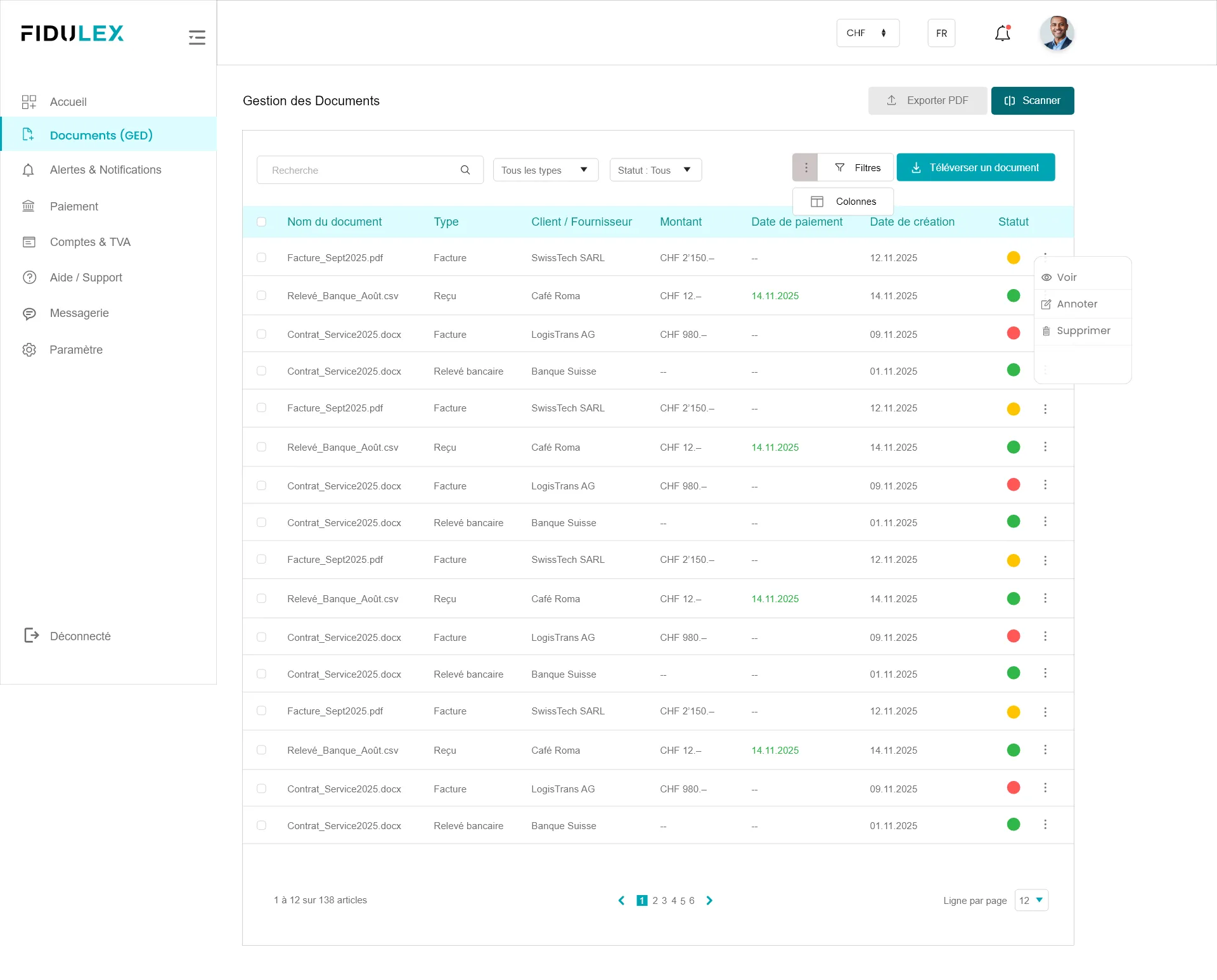The image size is (1217, 980).
Task: Click the red status dot of first LogisTrans row
Action: (1013, 333)
